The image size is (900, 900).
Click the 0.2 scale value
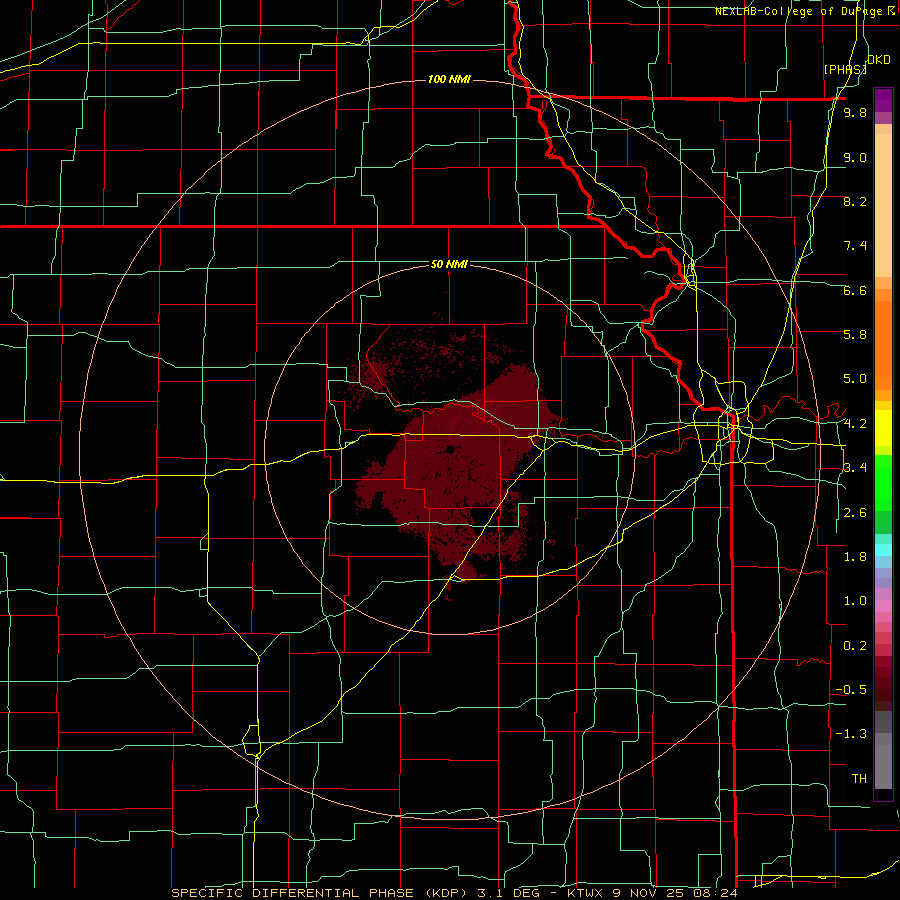(855, 646)
